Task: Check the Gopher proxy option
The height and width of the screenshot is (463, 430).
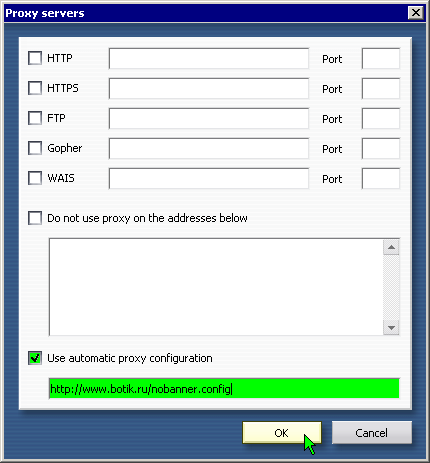Action: coord(35,148)
